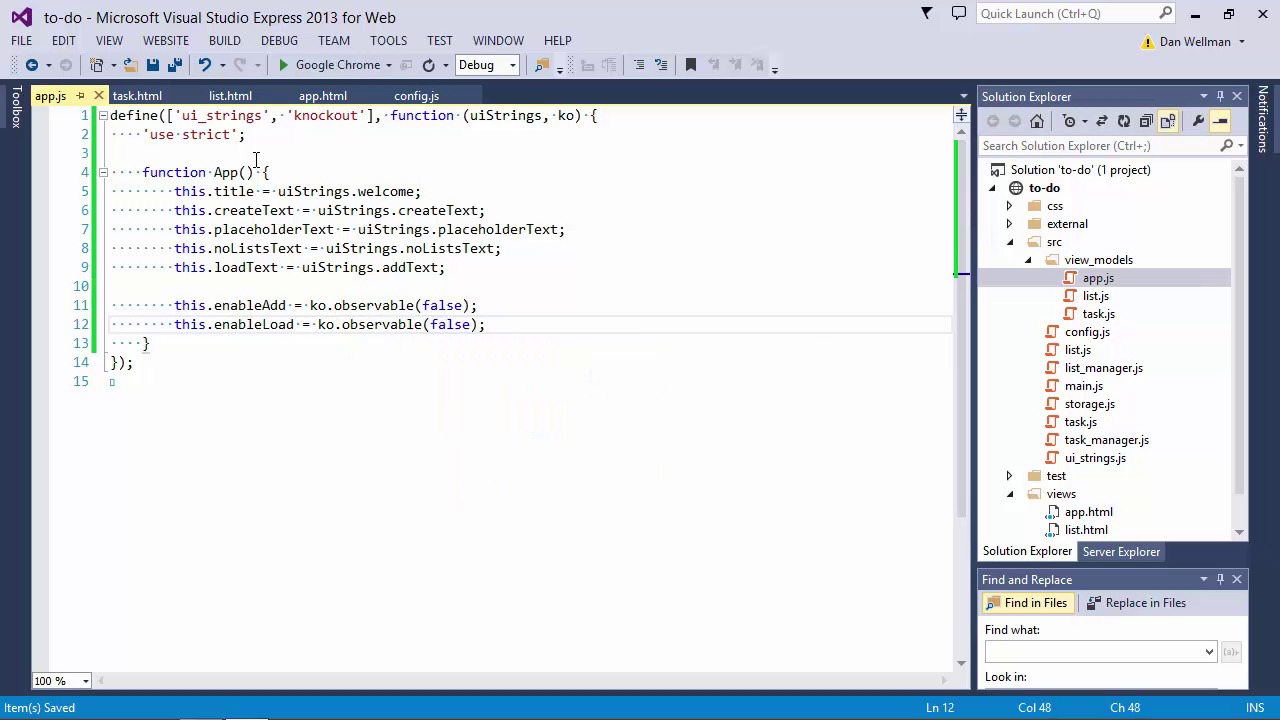
Task: Click the feedback speech bubble icon
Action: click(959, 14)
